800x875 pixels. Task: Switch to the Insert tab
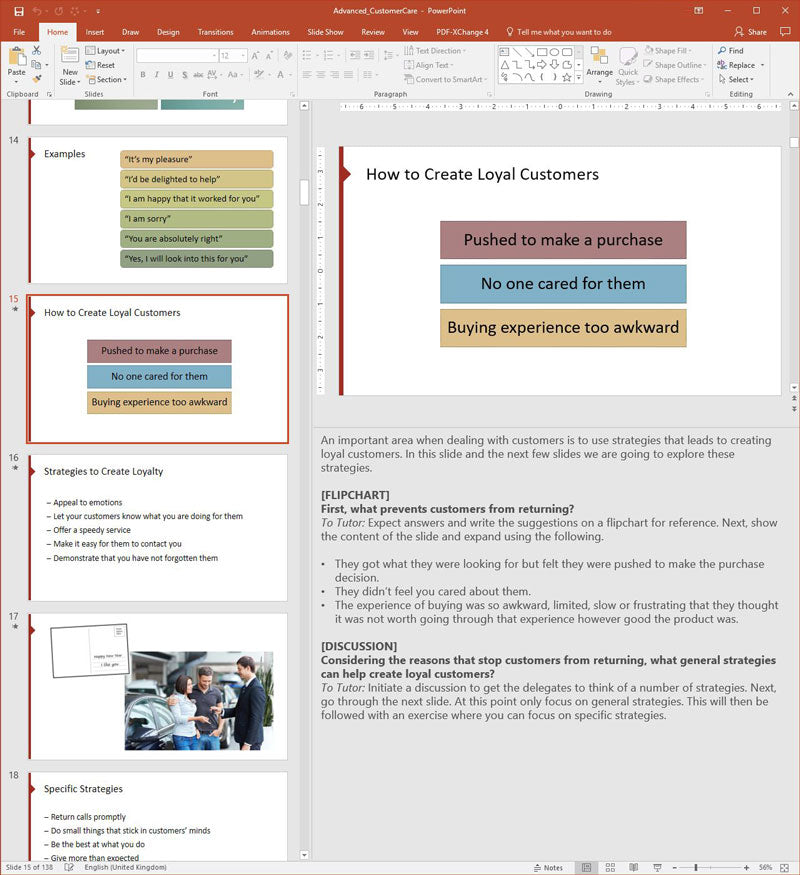pyautogui.click(x=95, y=32)
